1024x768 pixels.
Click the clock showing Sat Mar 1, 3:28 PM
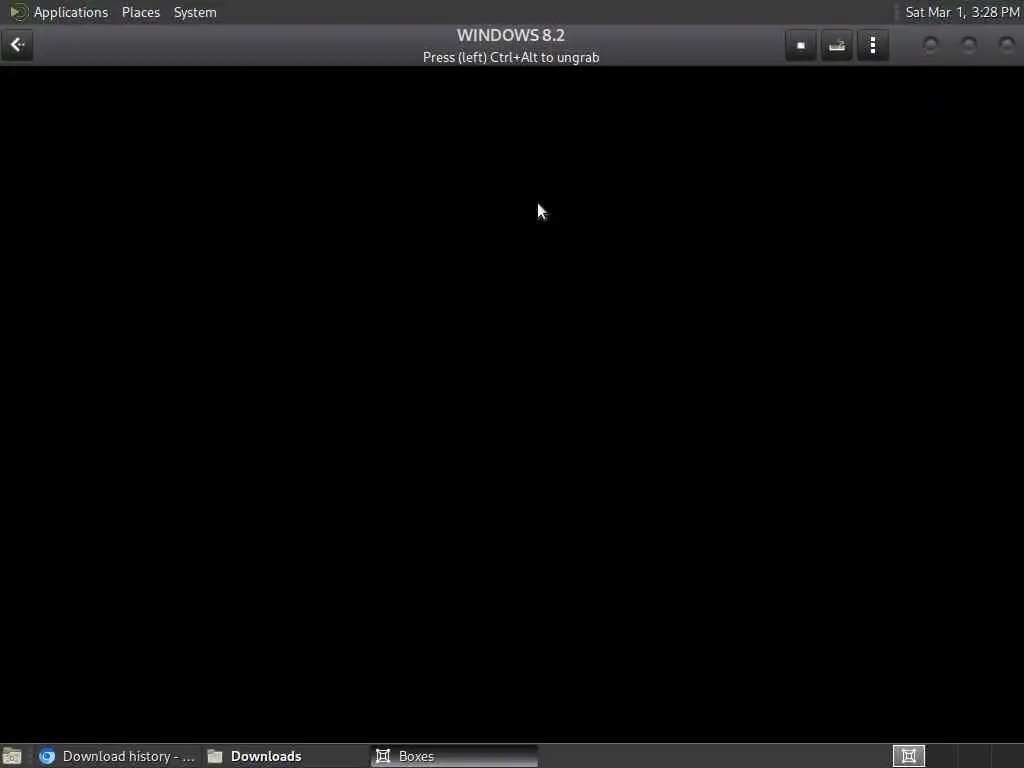click(962, 12)
